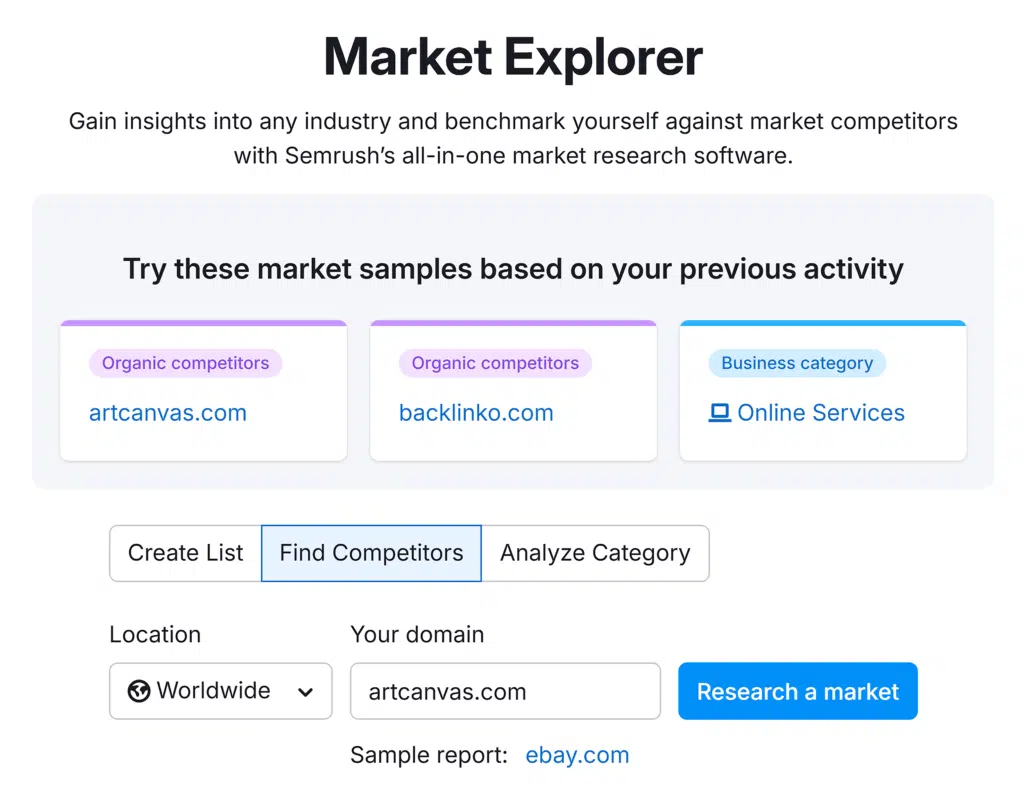
Task: Click Organic competitors badge on artcanvas card
Action: pyautogui.click(x=185, y=363)
